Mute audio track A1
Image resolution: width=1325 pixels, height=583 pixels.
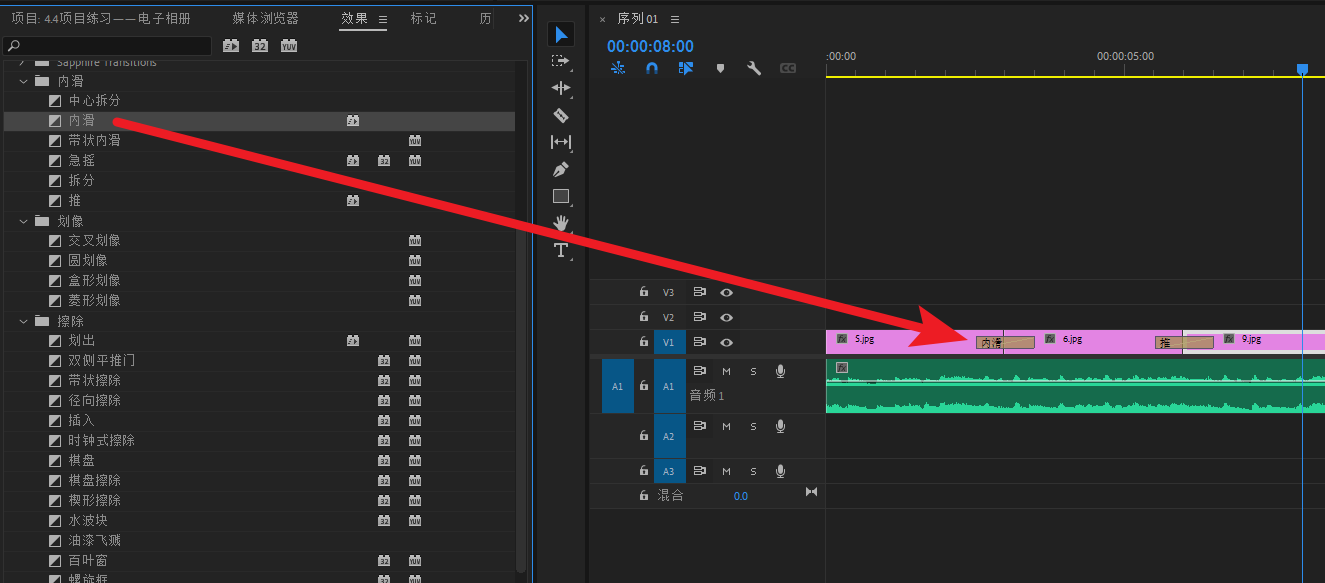coord(726,371)
